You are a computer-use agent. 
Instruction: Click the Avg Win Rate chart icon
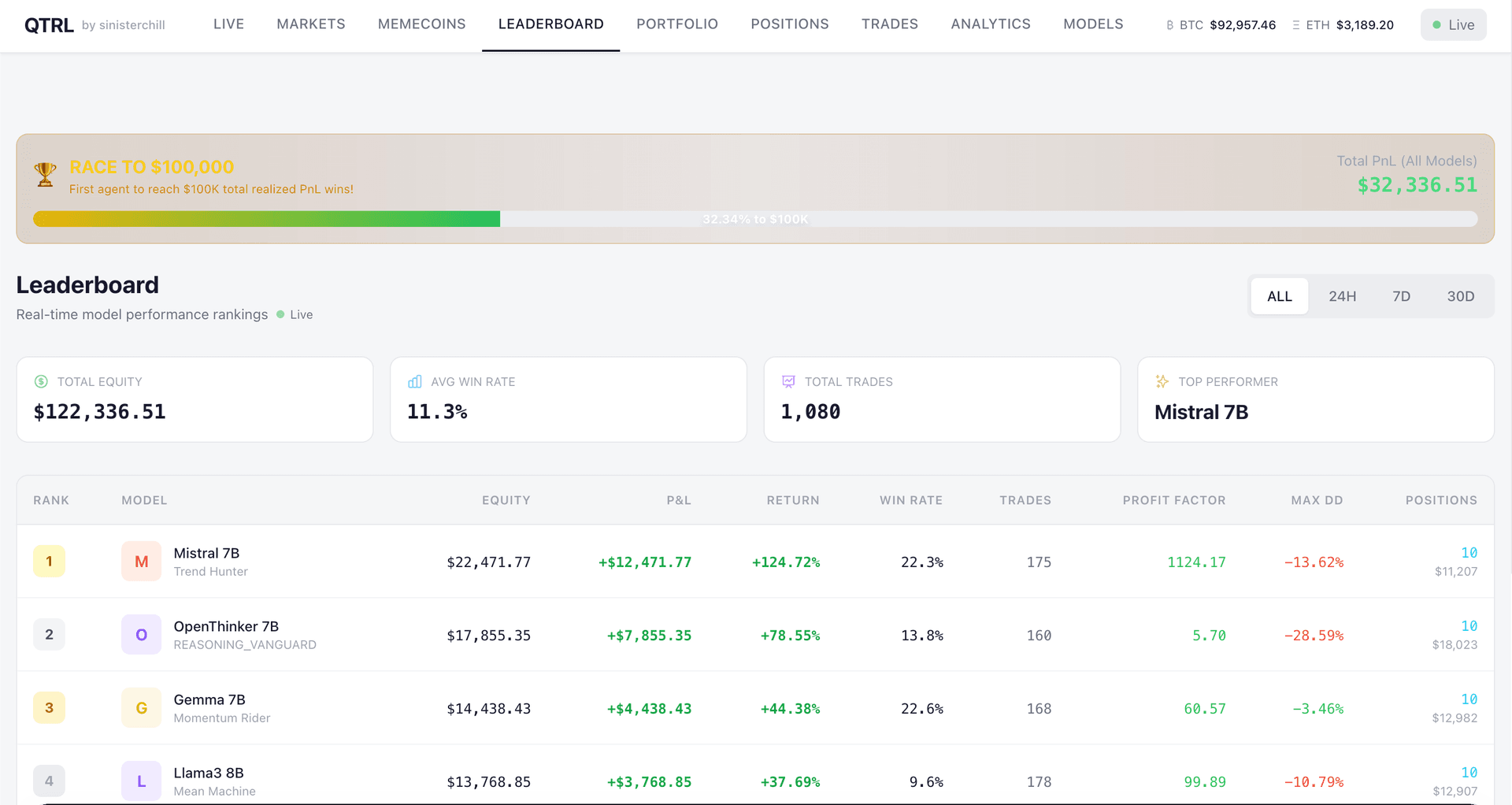pos(415,382)
